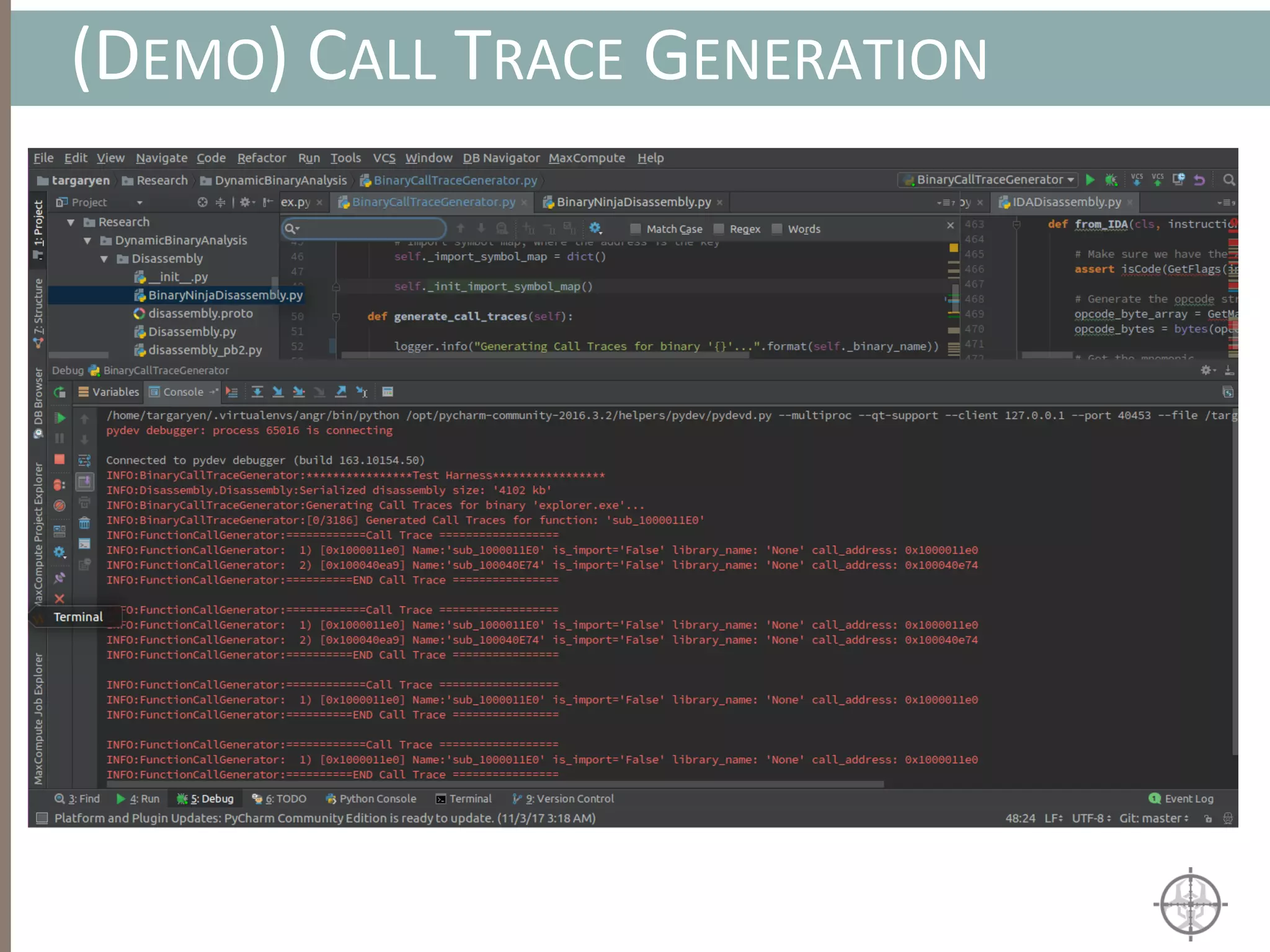The width and height of the screenshot is (1270, 952).
Task: Open search history dropdown in find field
Action: [292, 229]
